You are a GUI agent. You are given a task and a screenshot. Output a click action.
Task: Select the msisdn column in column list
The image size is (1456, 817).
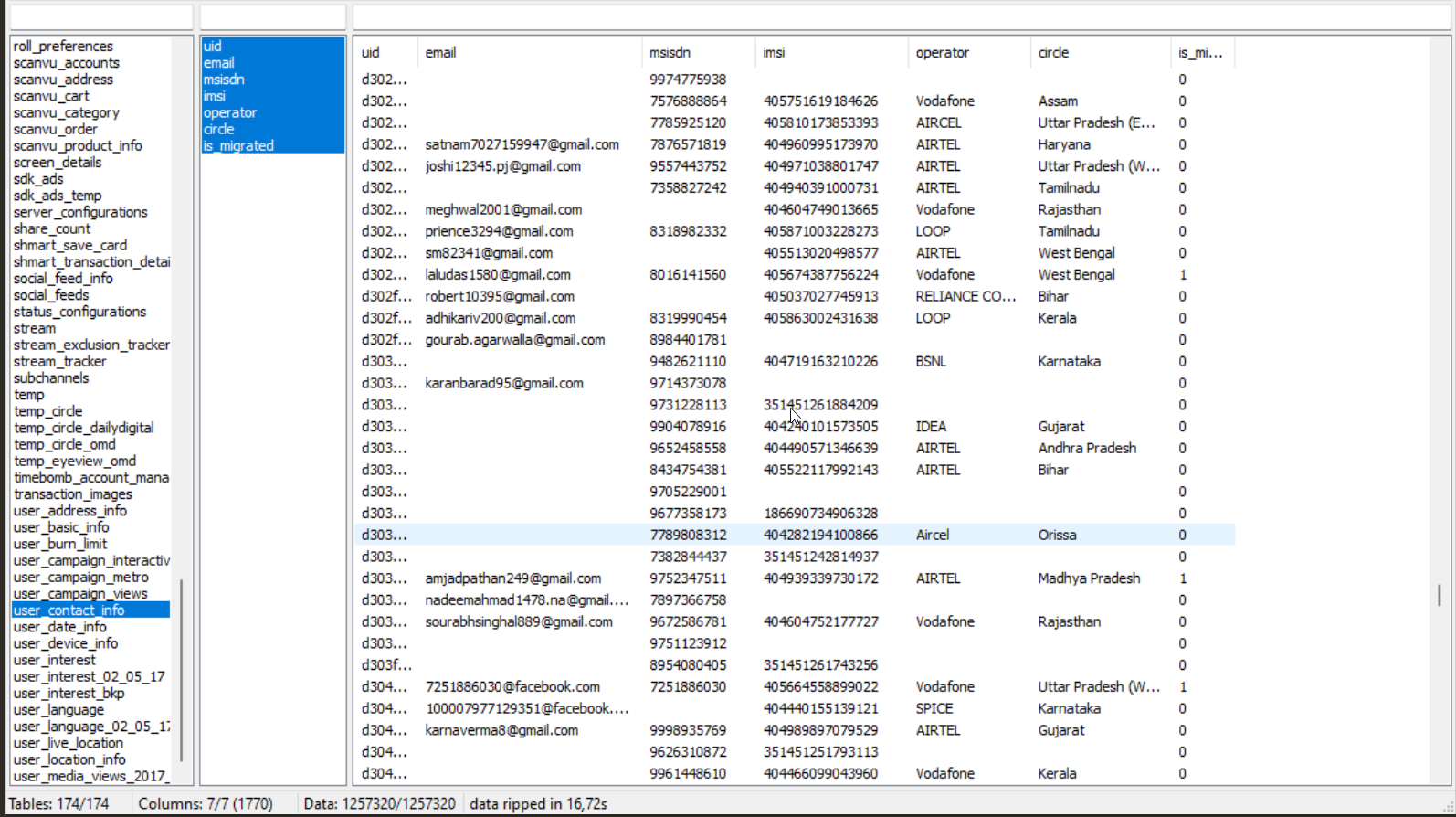click(x=224, y=80)
